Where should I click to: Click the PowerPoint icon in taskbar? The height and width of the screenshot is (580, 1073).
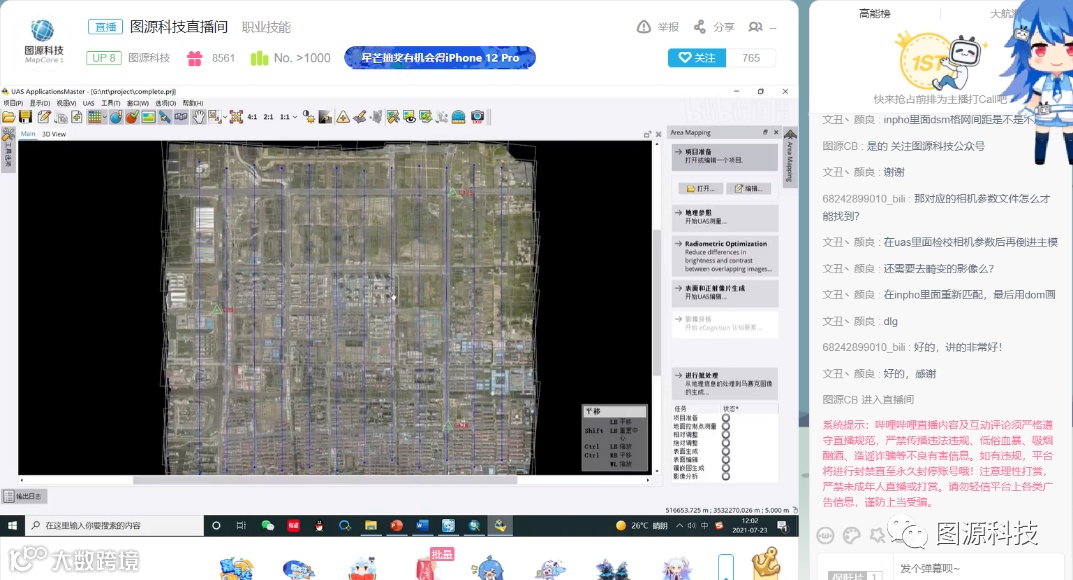396,525
